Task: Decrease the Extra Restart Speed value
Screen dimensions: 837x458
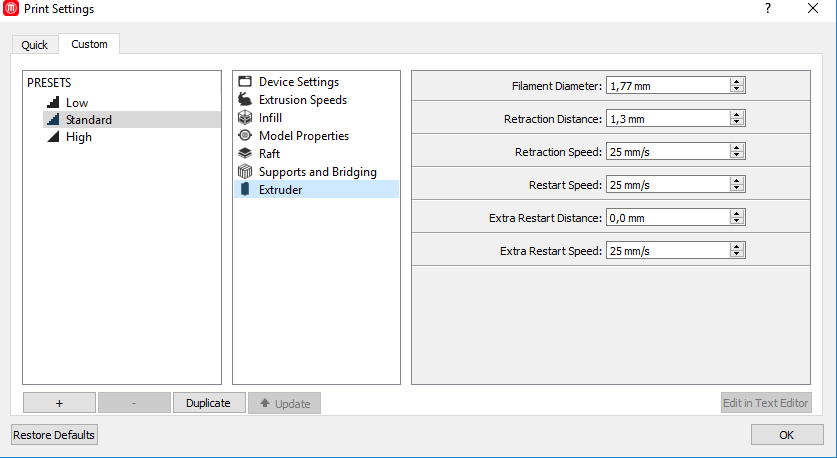Action: tap(737, 254)
